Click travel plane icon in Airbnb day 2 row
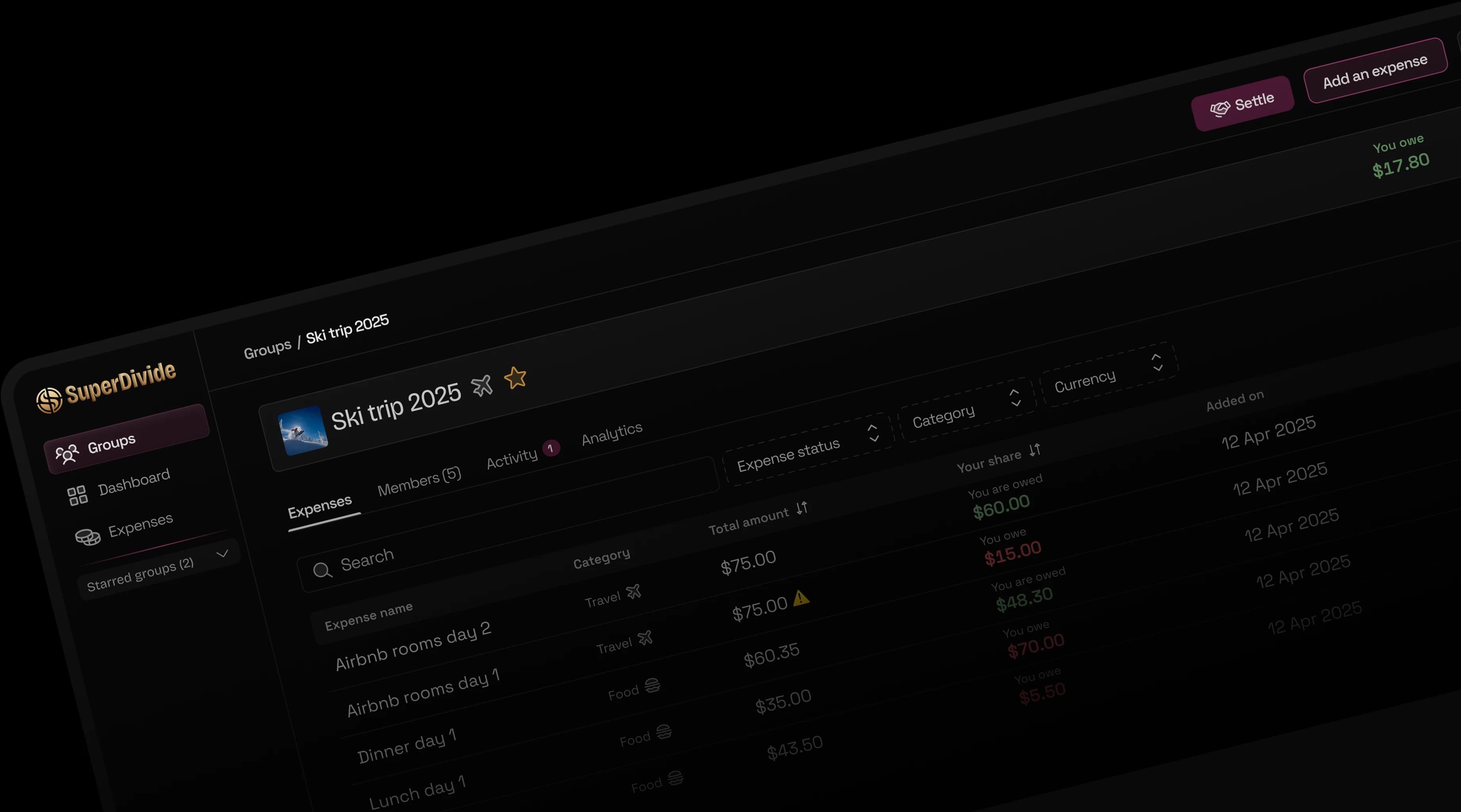Image resolution: width=1461 pixels, height=812 pixels. 633,592
